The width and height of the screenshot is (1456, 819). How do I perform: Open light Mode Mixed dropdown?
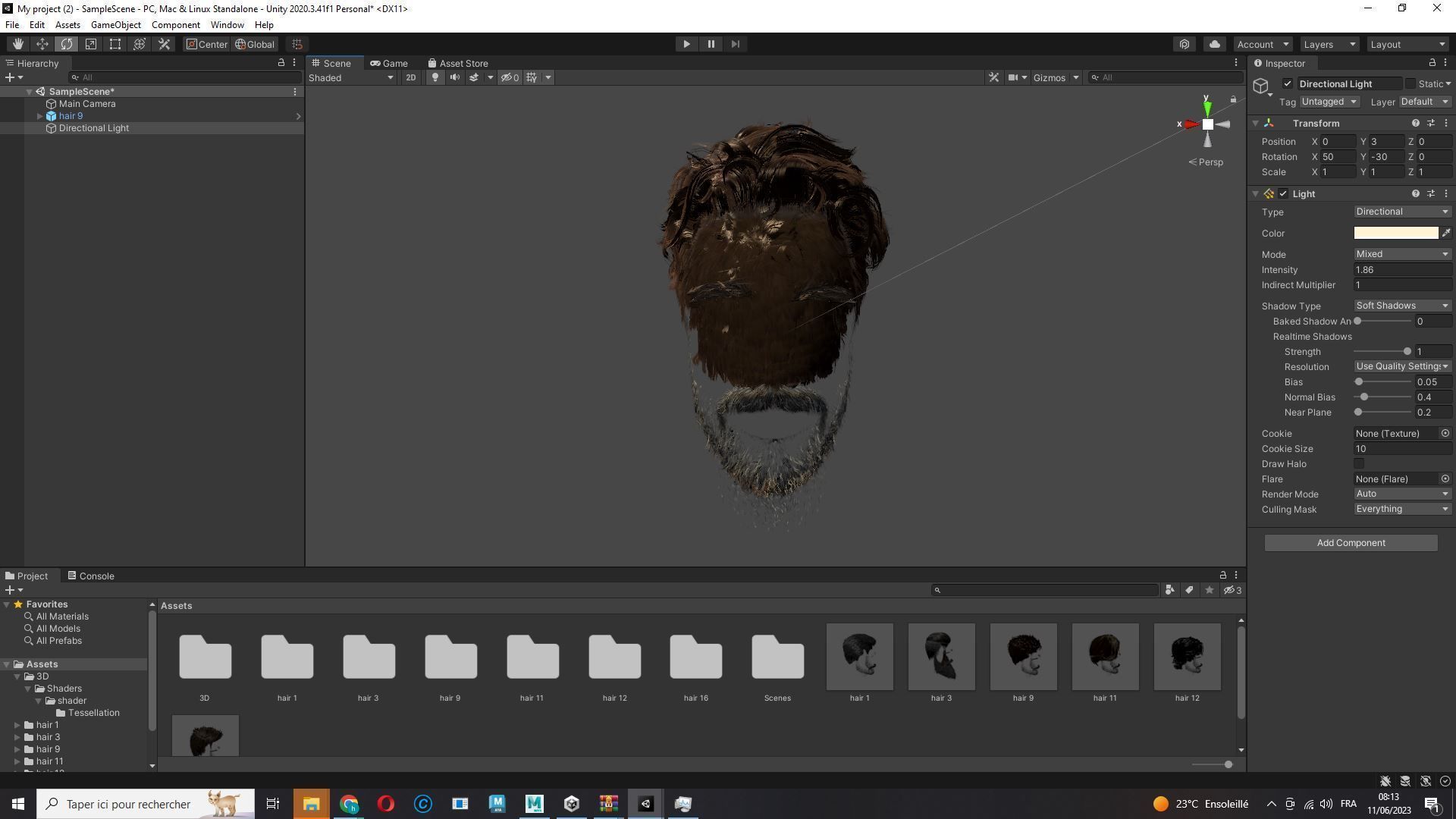[1403, 254]
